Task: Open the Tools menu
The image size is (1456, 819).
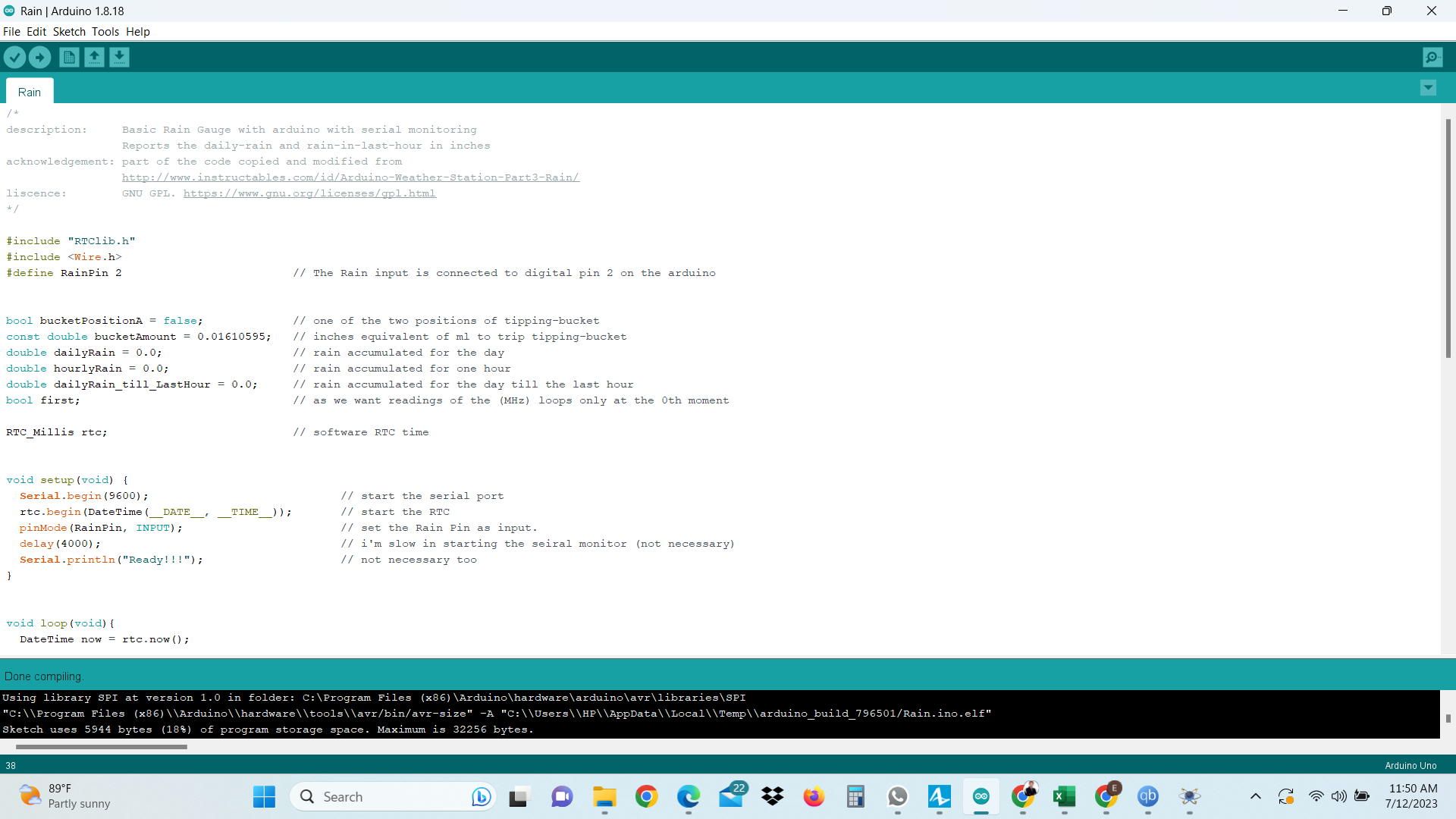Action: [105, 32]
